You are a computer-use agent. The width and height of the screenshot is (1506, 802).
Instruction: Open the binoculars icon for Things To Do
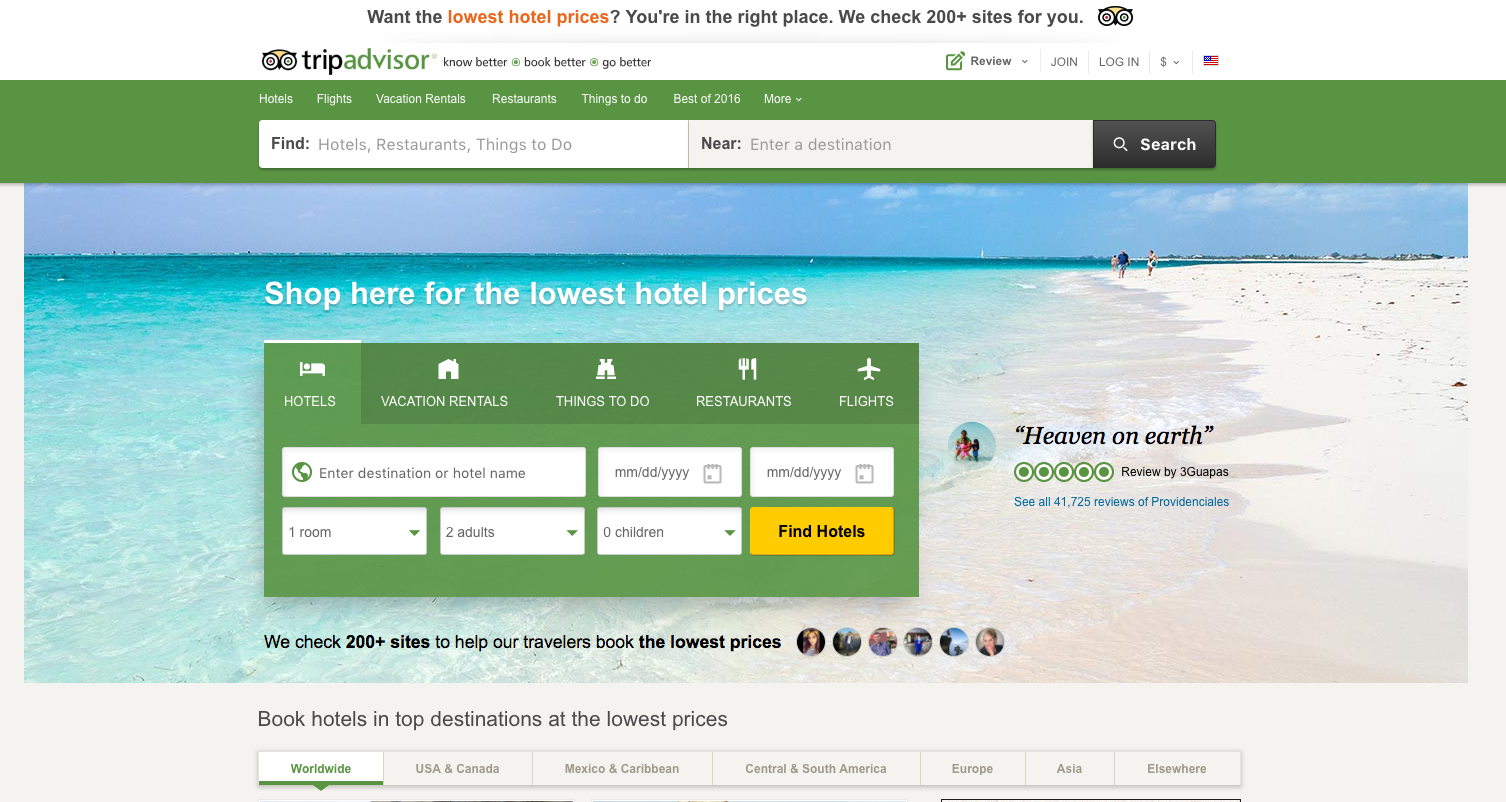[605, 369]
